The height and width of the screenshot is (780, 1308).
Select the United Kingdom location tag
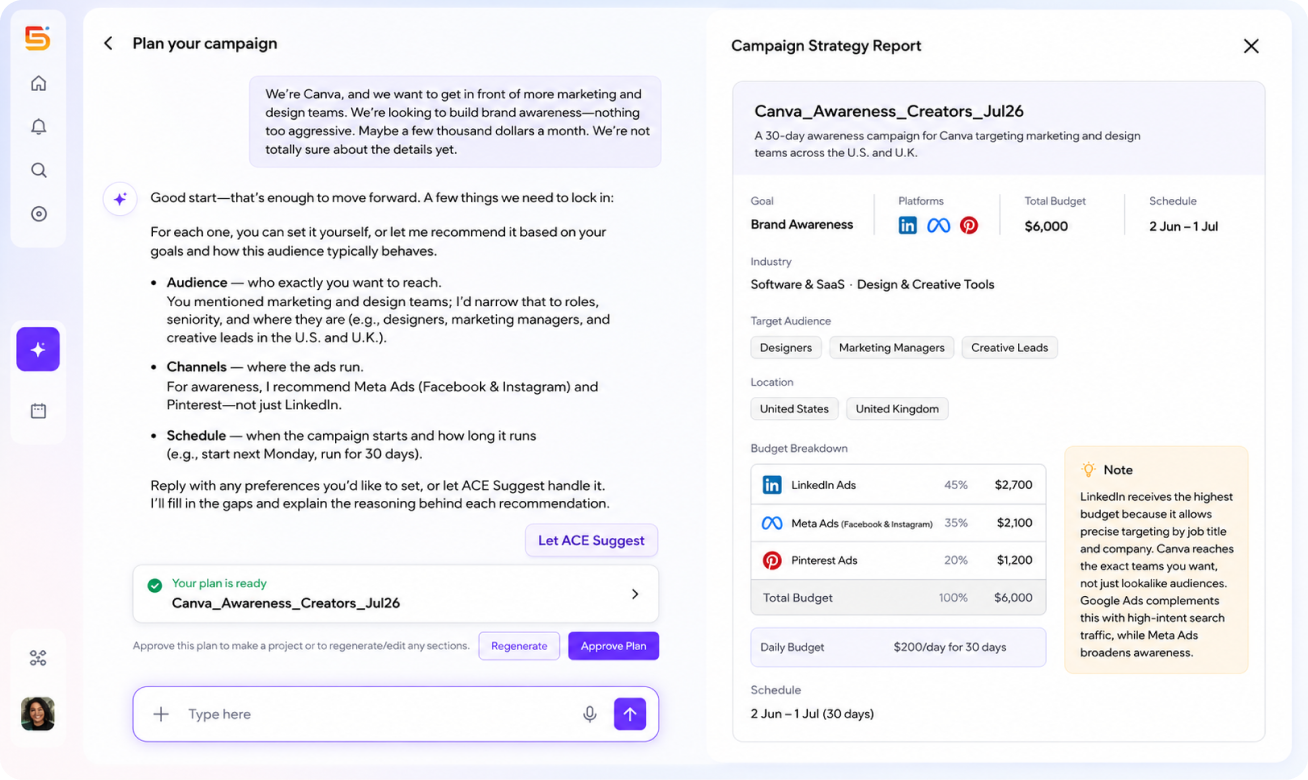click(897, 409)
